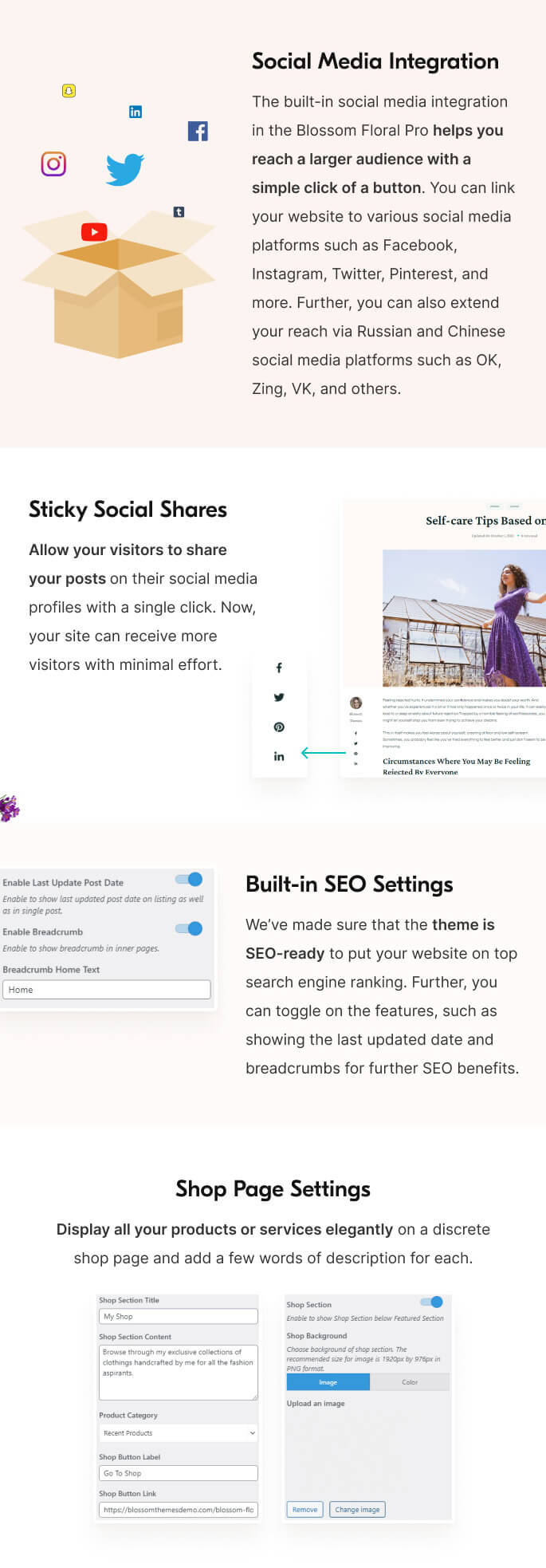Click the Shop Section Title field
This screenshot has width=546, height=1568.
[179, 1316]
